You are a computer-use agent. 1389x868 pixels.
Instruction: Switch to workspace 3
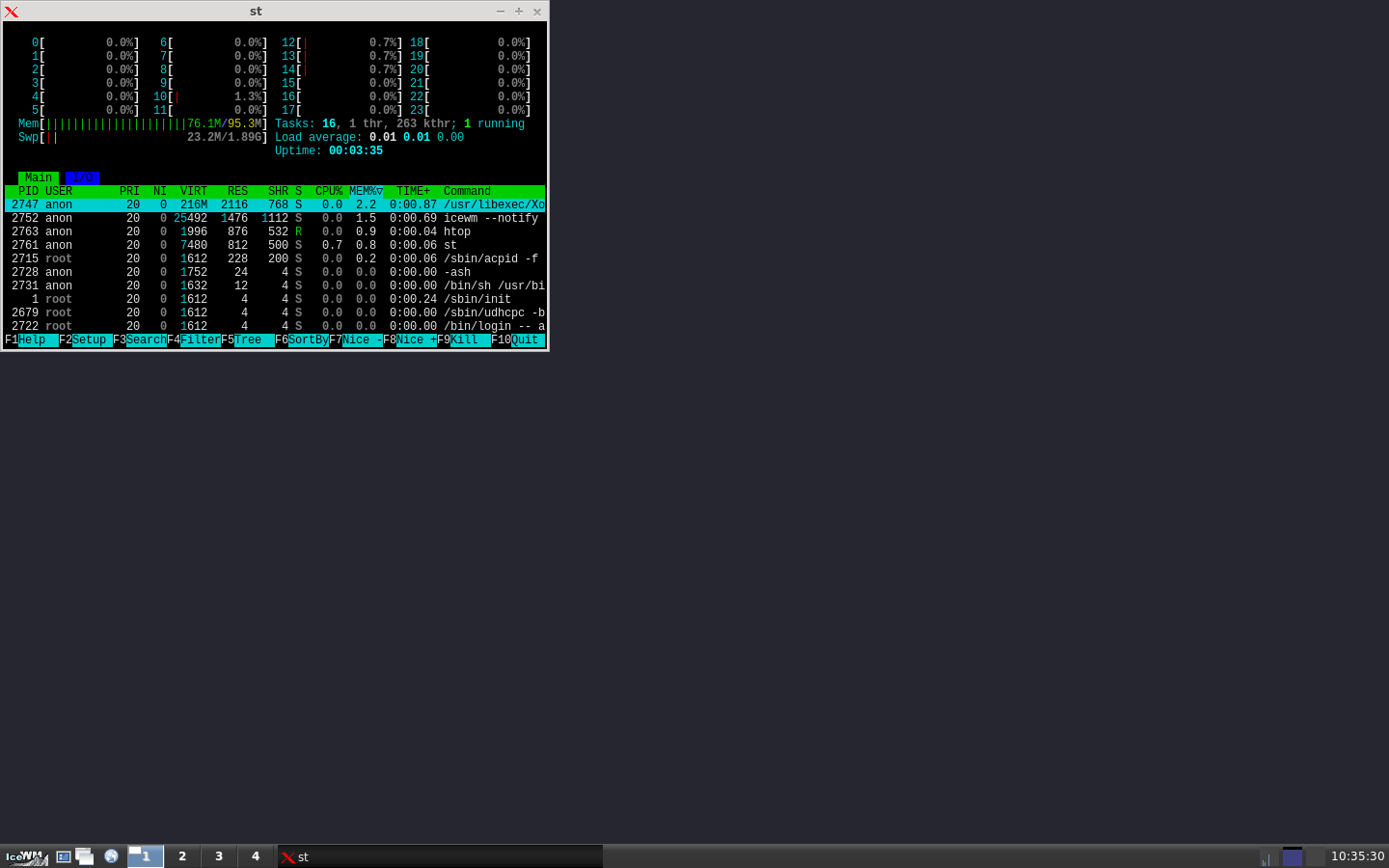coord(219,856)
